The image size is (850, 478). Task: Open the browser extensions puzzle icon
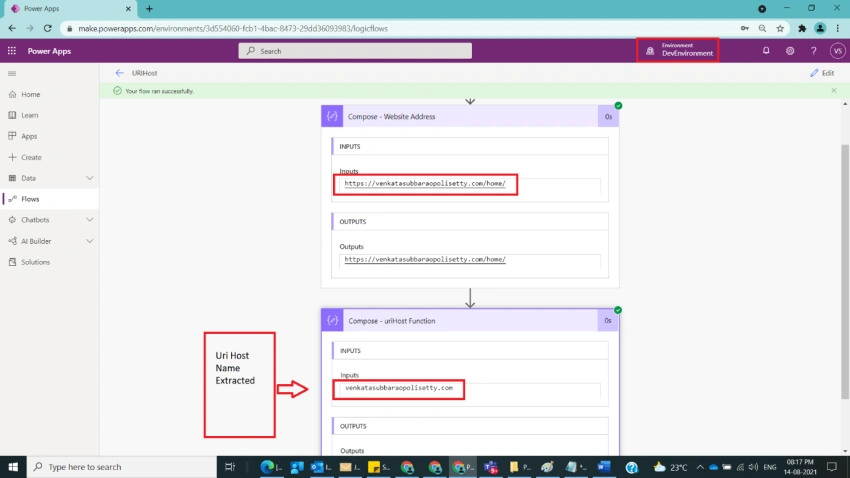(802, 29)
